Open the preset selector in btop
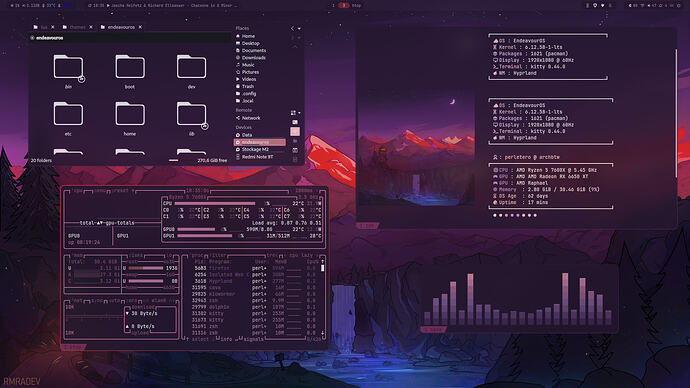This screenshot has width=690, height=388. pos(123,191)
